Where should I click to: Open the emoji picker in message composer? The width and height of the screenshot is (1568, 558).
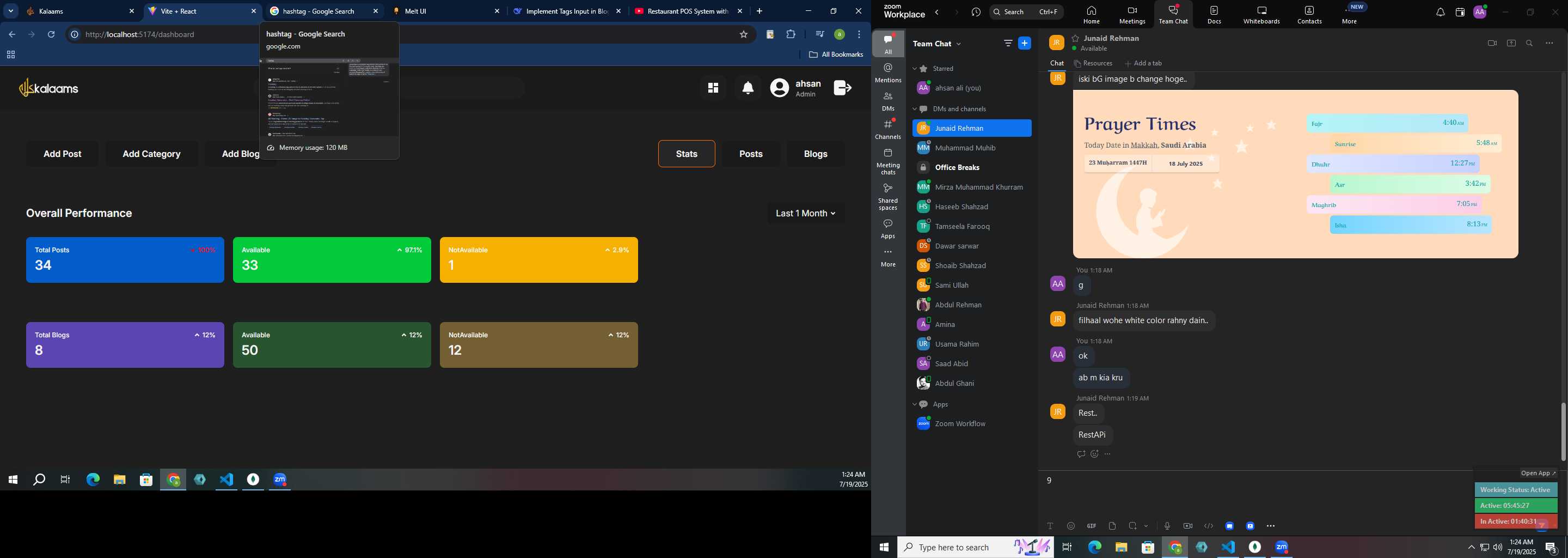pyautogui.click(x=1071, y=526)
